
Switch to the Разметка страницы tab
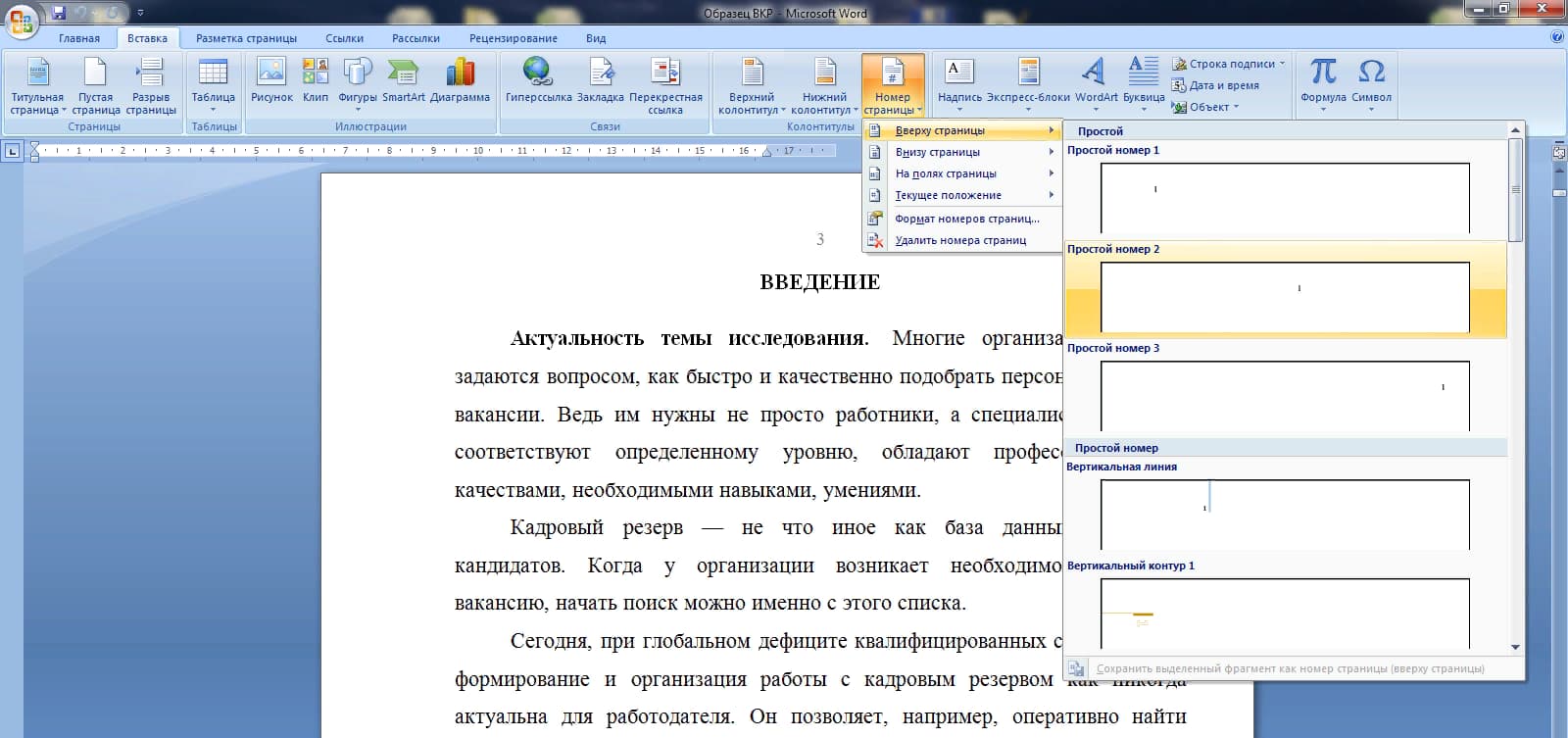pyautogui.click(x=246, y=38)
